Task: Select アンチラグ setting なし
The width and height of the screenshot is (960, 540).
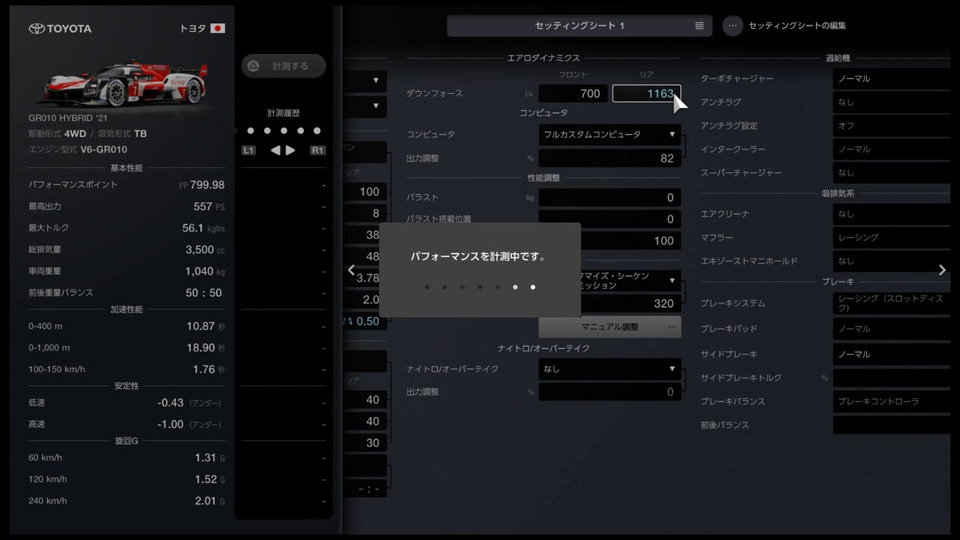Action: (x=891, y=102)
